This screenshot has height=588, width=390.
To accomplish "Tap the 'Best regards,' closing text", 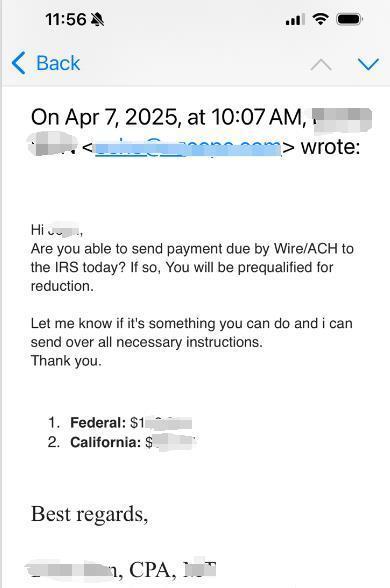I will pyautogui.click(x=90, y=514).
